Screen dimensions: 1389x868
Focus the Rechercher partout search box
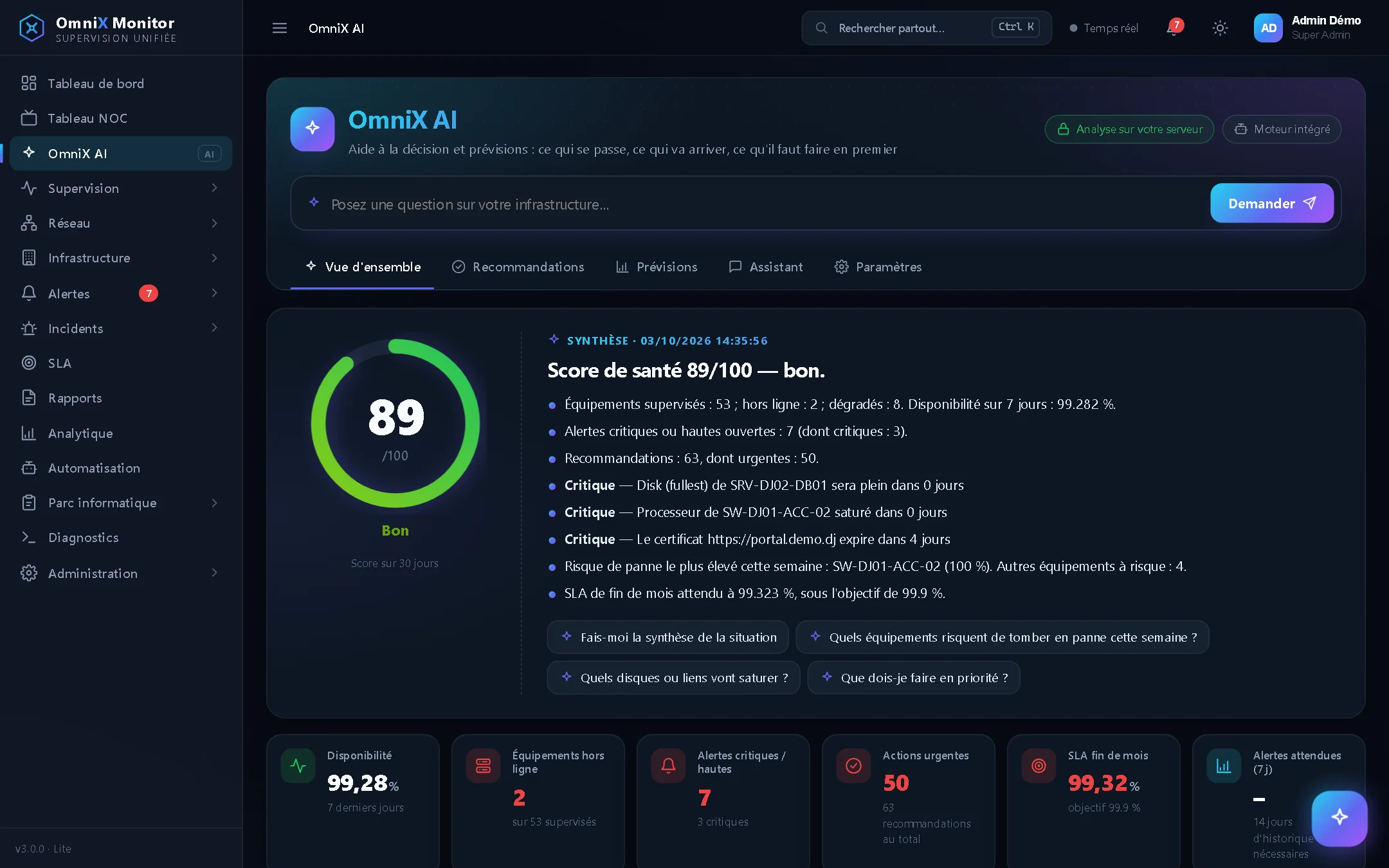point(926,28)
